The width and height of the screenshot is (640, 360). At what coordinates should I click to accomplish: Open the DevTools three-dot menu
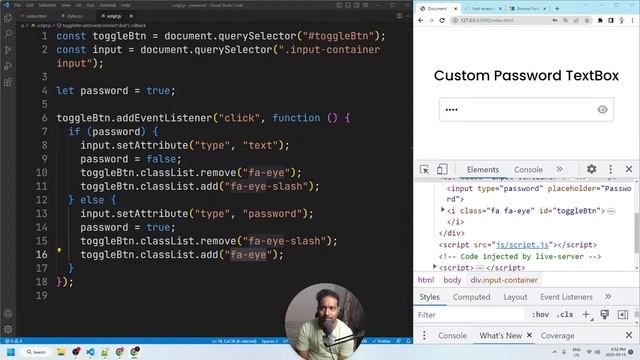[610, 169]
